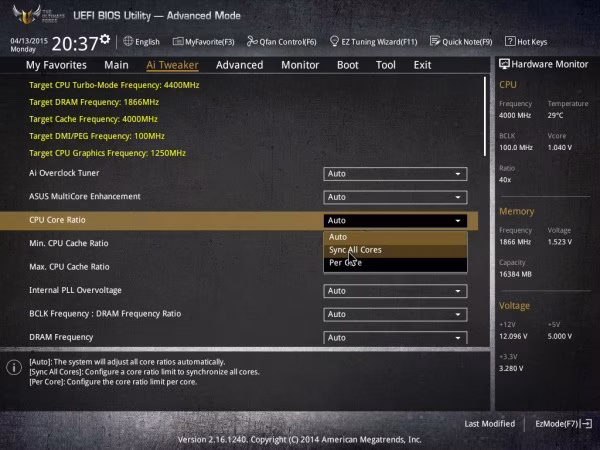
Task: Click the memory capacity 16384 MB
Action: pyautogui.click(x=515, y=274)
